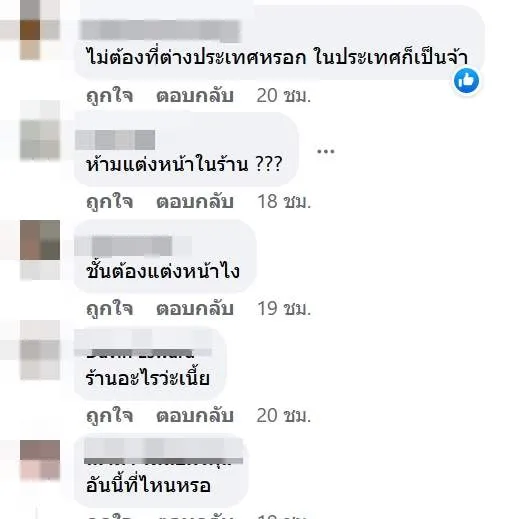Open the 18 ชม. timestamp link
This screenshot has width=506, height=519.
coord(284,202)
